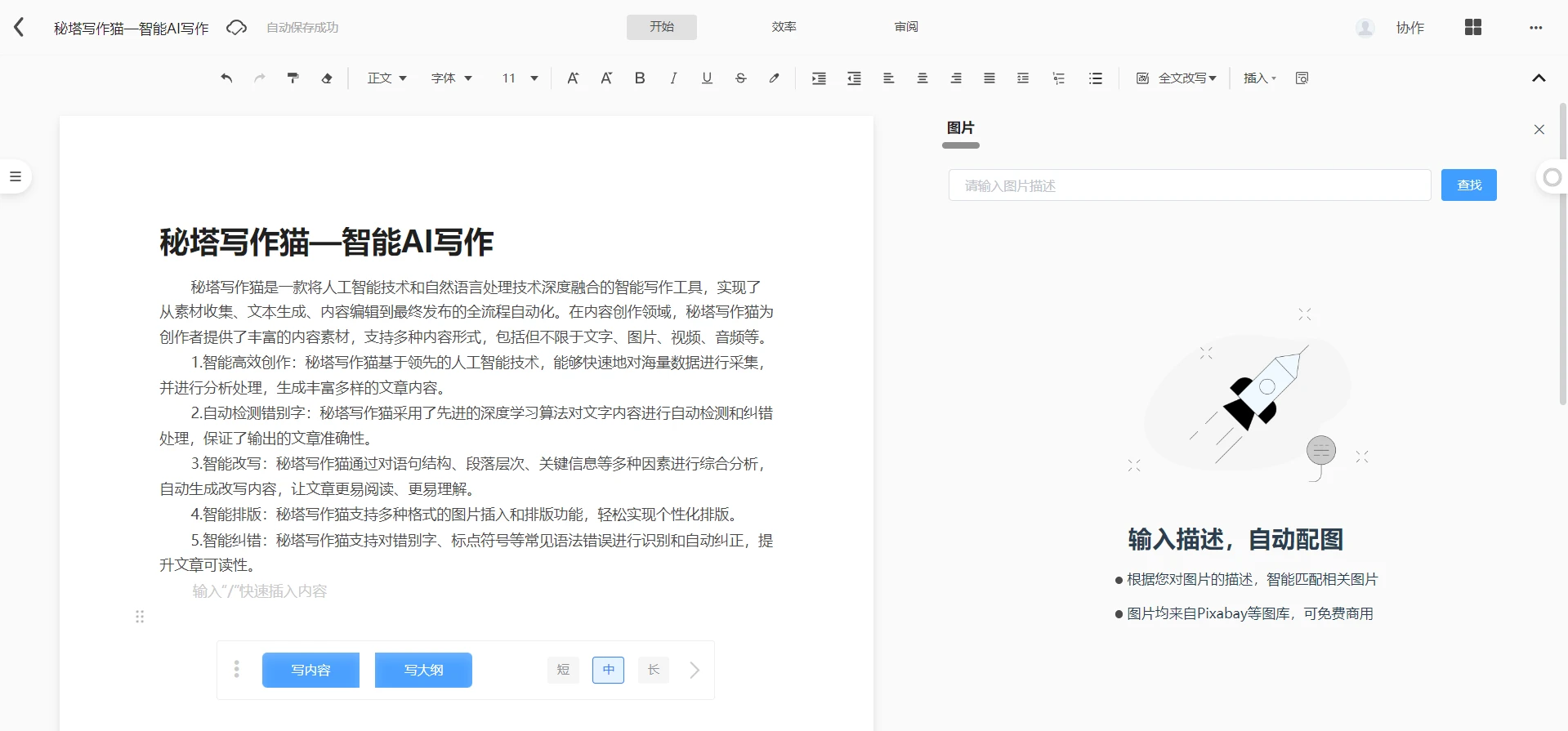Open the 协作 collaboration option
The width and height of the screenshot is (1568, 731).
coord(1410,28)
